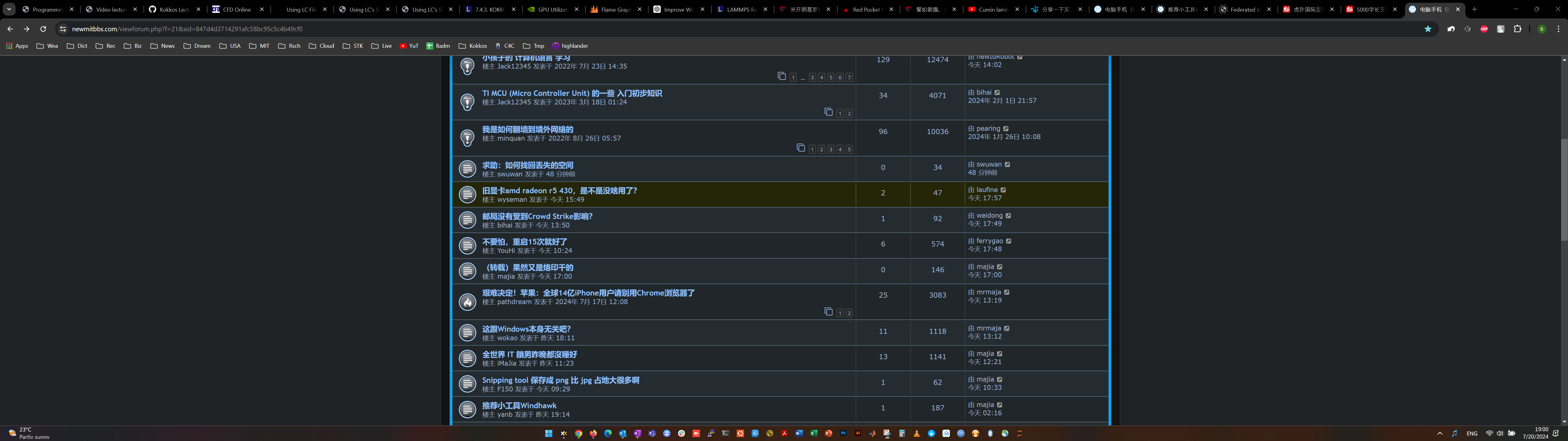Screen dimensions: 1568x441
Task: Click the reload page button
Action: point(43,28)
